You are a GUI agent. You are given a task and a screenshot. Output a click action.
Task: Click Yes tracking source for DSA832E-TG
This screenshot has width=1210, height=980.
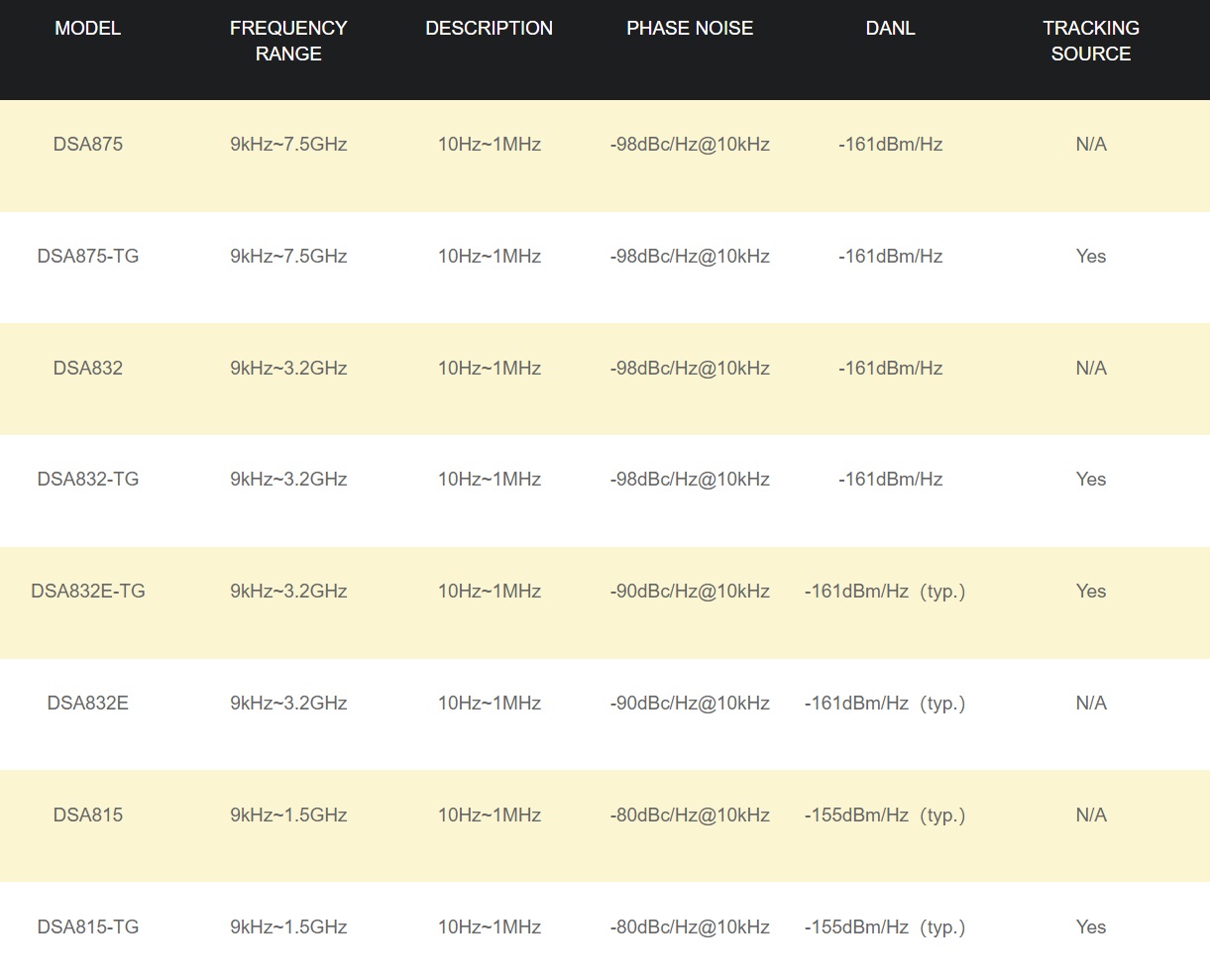click(1091, 592)
